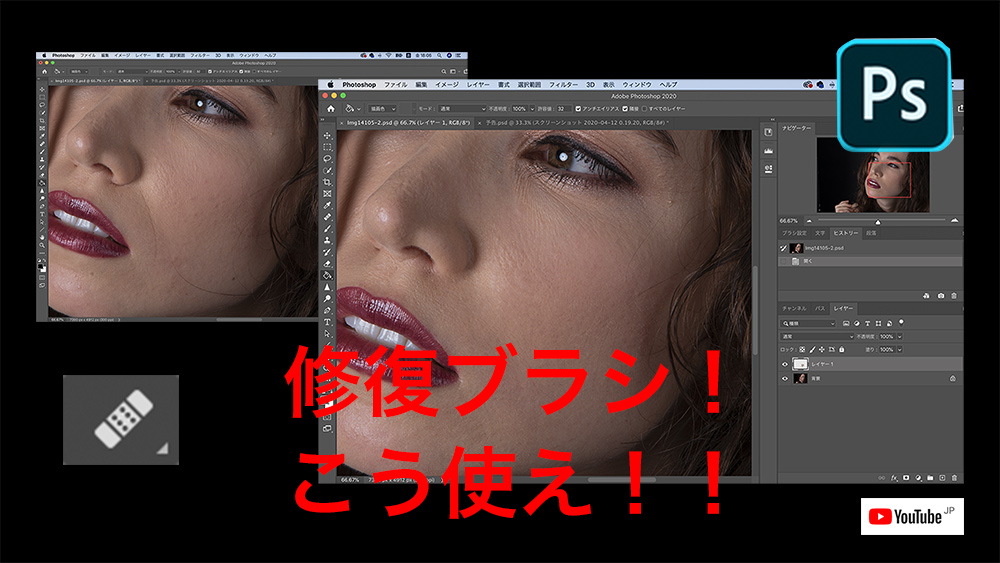This screenshot has height=563, width=1000.
Task: Select the Horizontal Type tool
Action: (327, 322)
